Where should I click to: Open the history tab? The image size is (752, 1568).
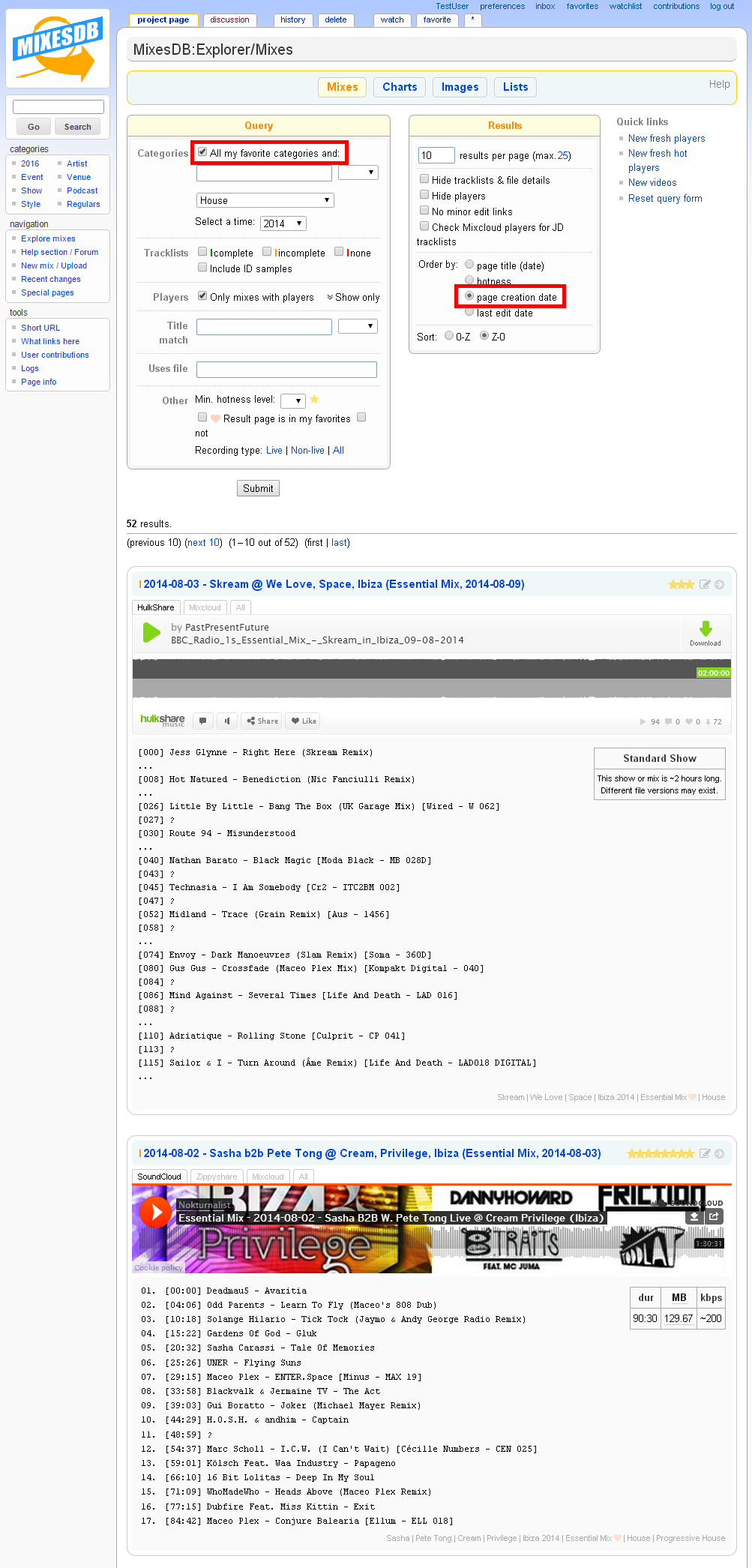click(x=293, y=20)
